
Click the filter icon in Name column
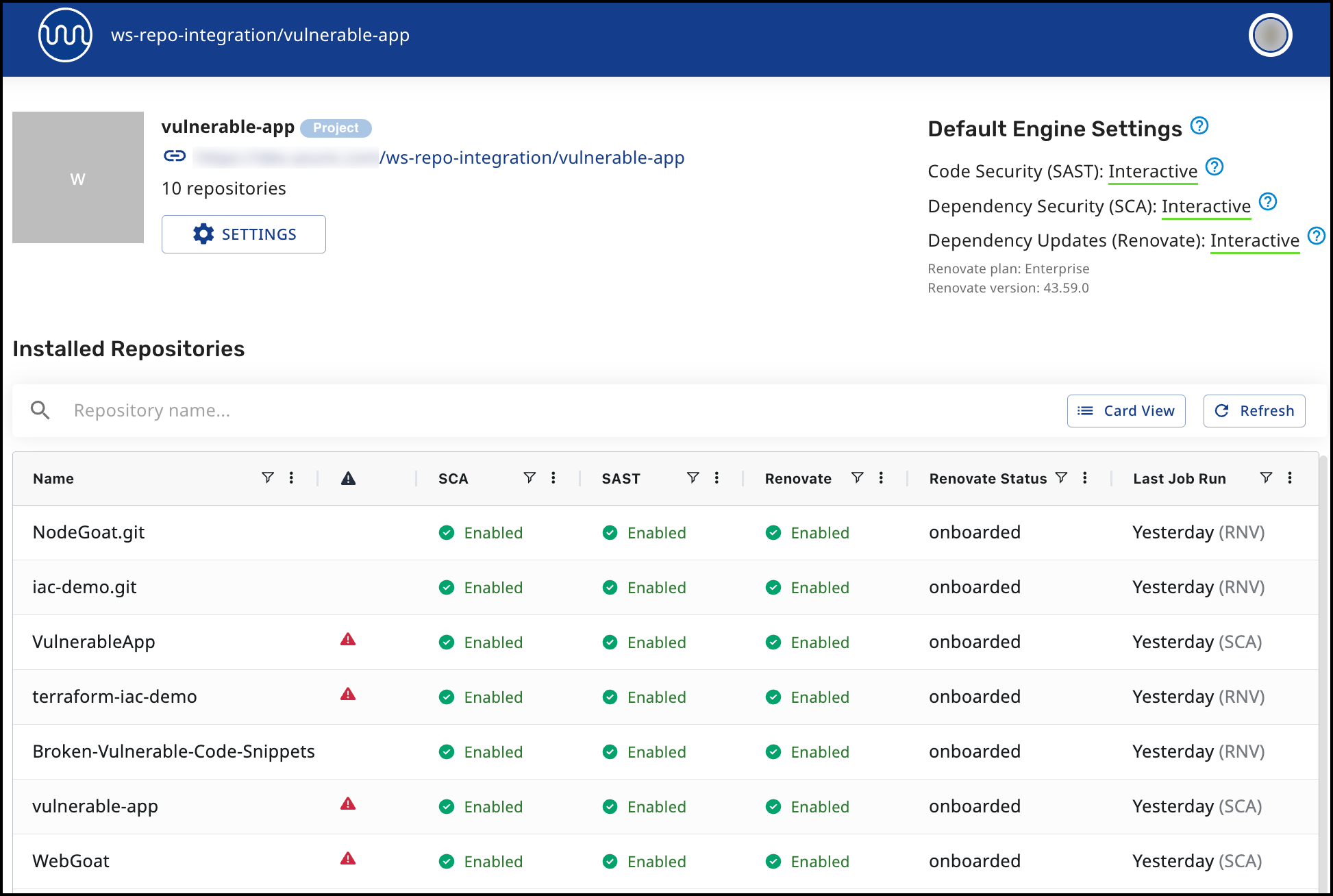[x=268, y=477]
